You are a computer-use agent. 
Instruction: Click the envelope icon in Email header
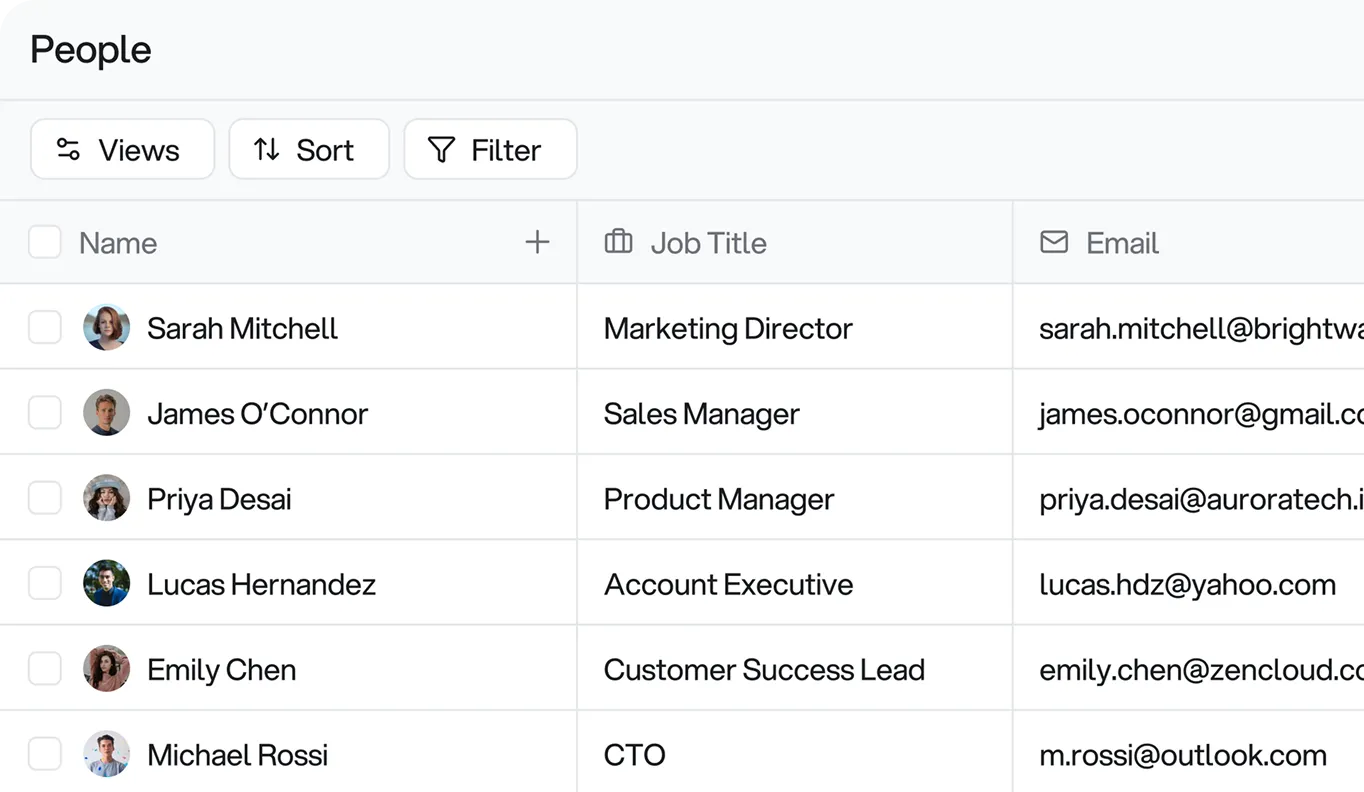point(1053,242)
